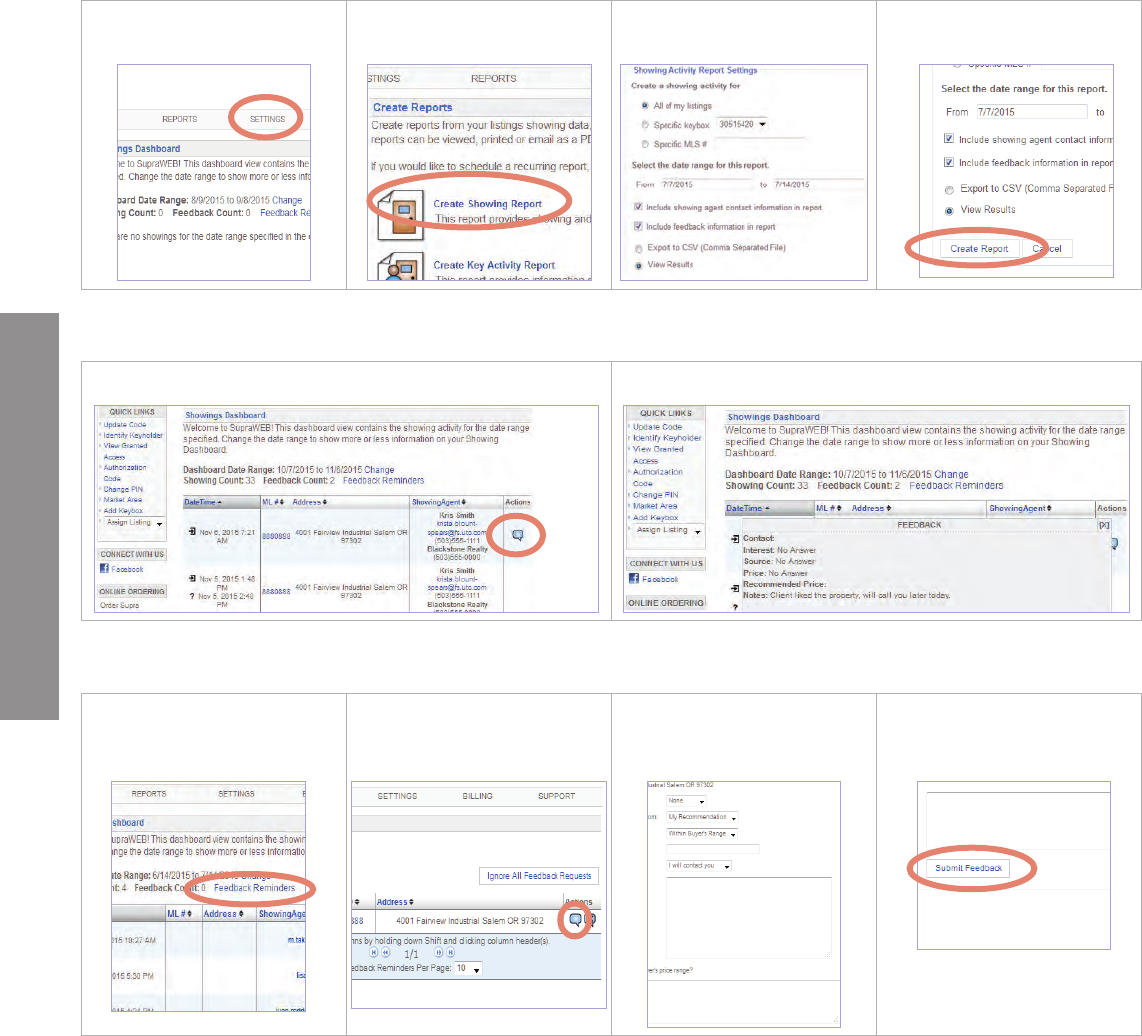Click Order Supra link under ONLINE ORDERING
Screen dimensions: 1142x1036
point(119,605)
